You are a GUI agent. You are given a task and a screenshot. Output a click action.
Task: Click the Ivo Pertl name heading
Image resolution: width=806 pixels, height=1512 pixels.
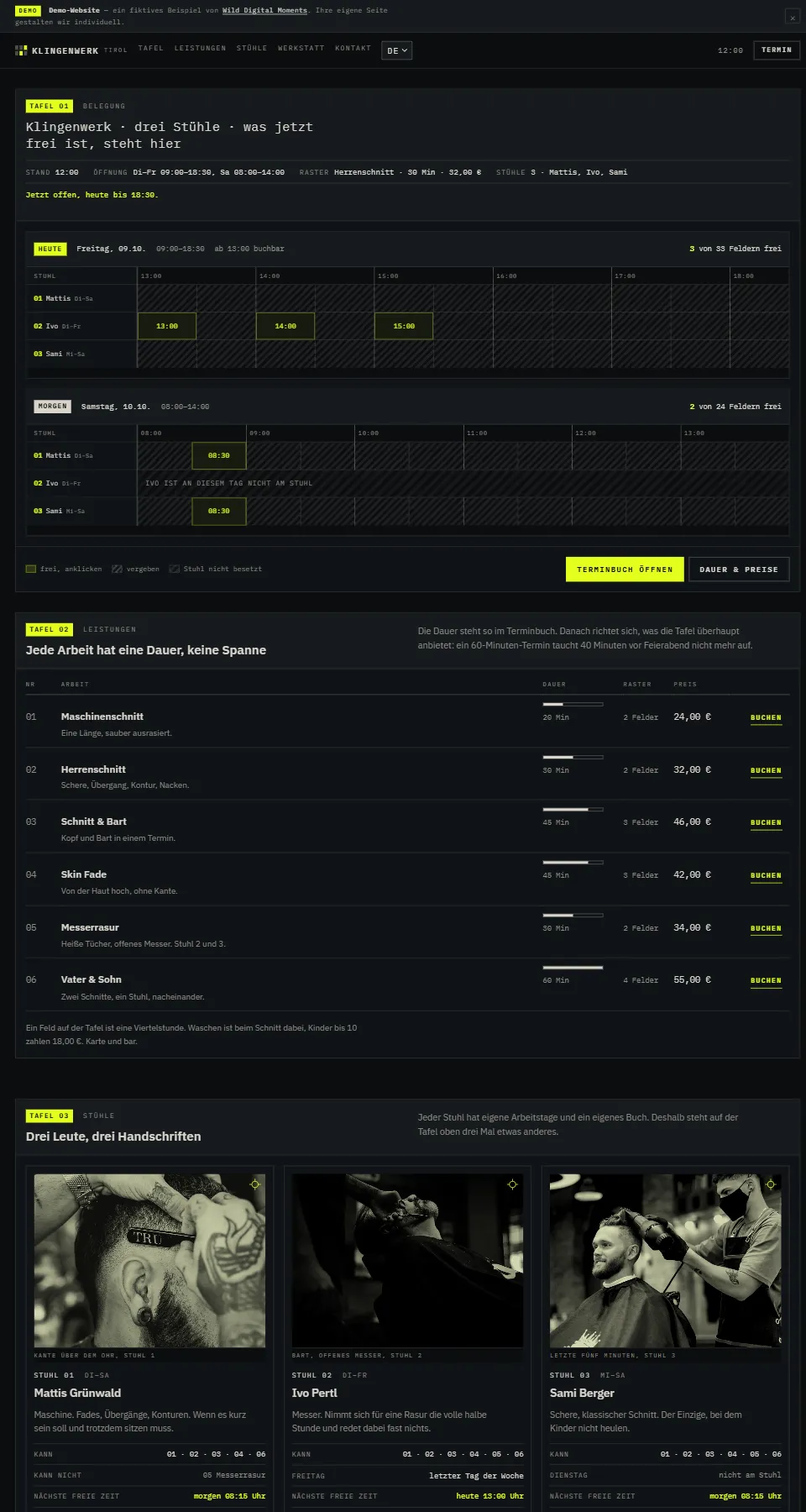pos(314,1393)
